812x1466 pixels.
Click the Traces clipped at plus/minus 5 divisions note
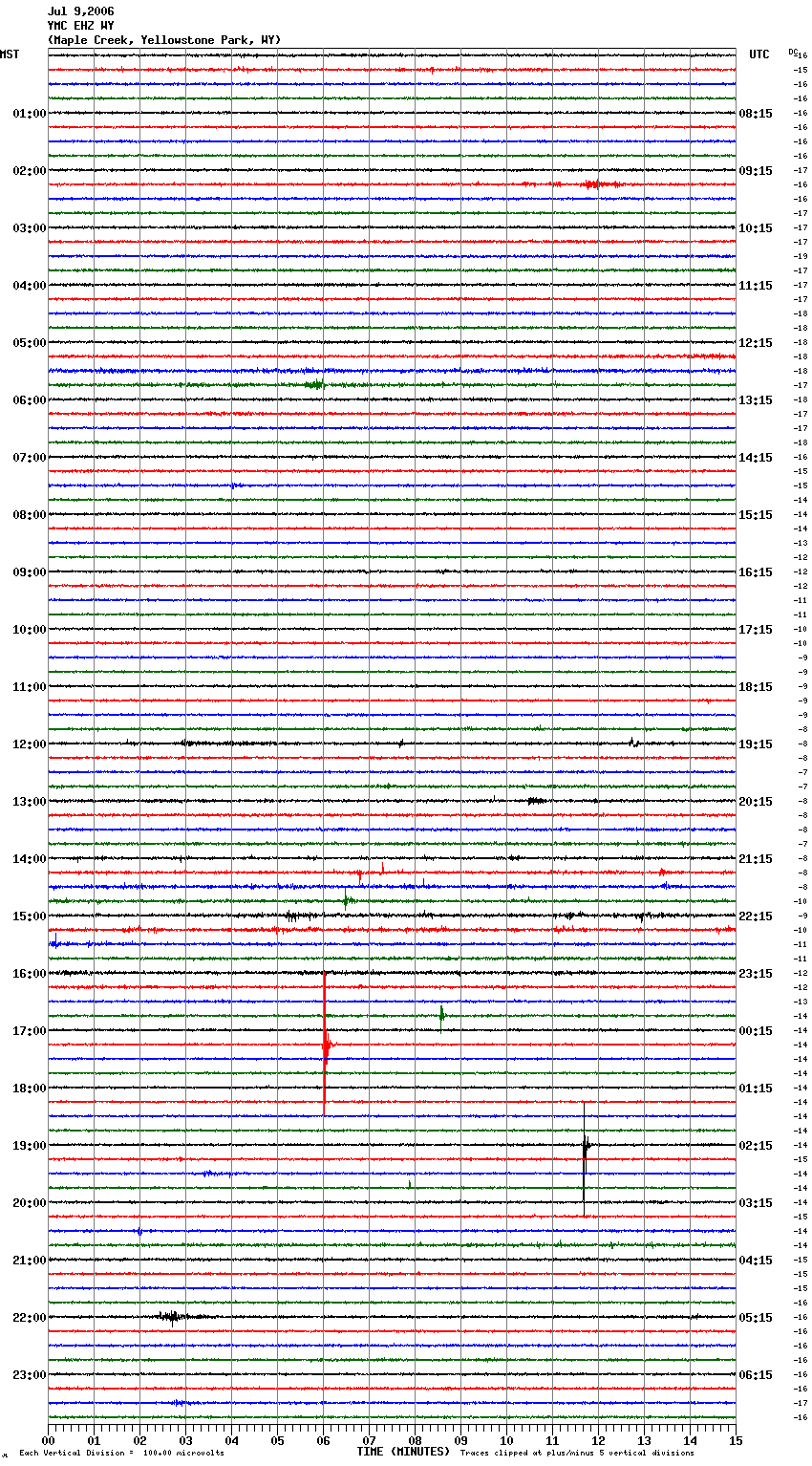577,1454
